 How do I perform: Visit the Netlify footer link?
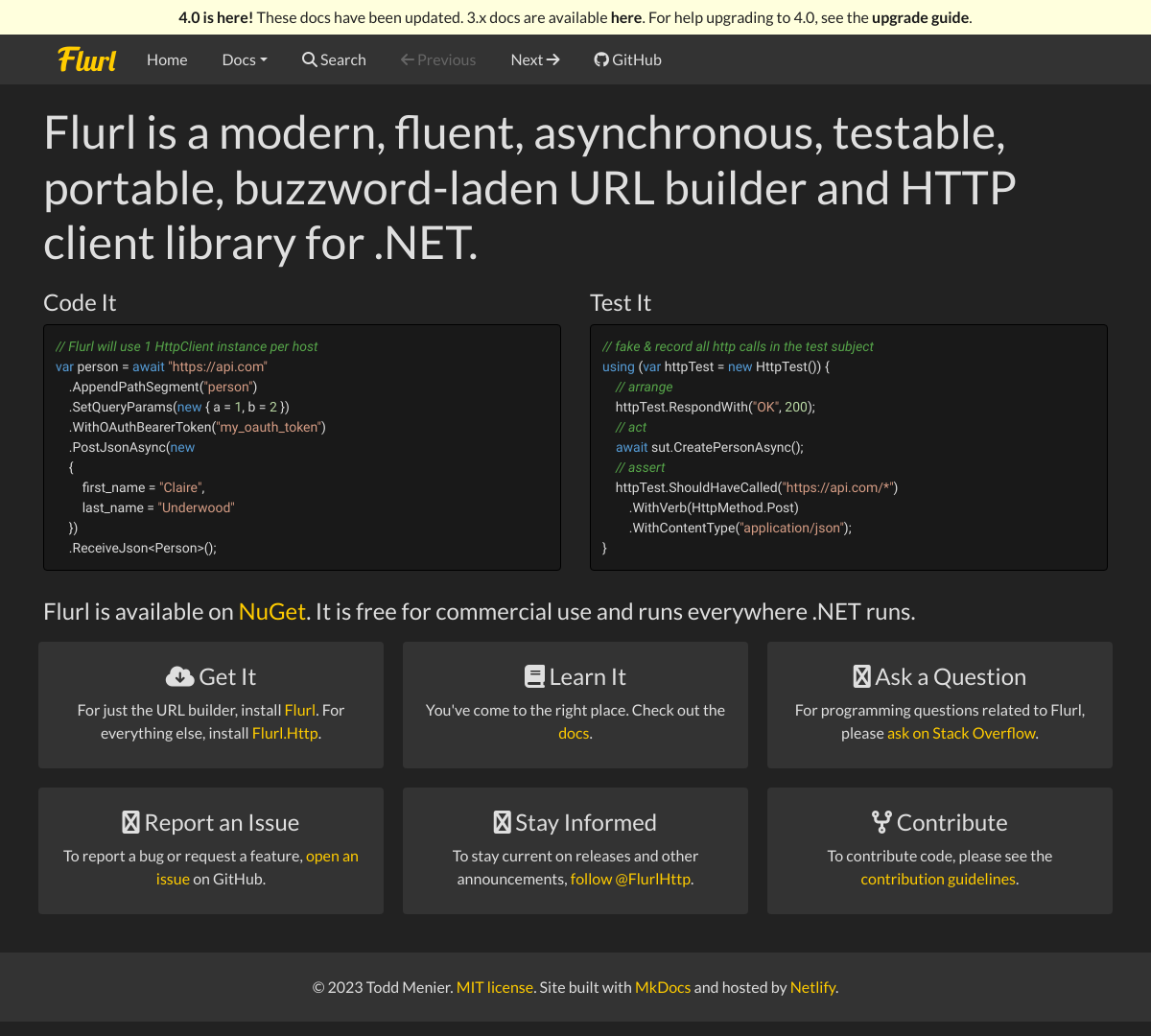(812, 987)
